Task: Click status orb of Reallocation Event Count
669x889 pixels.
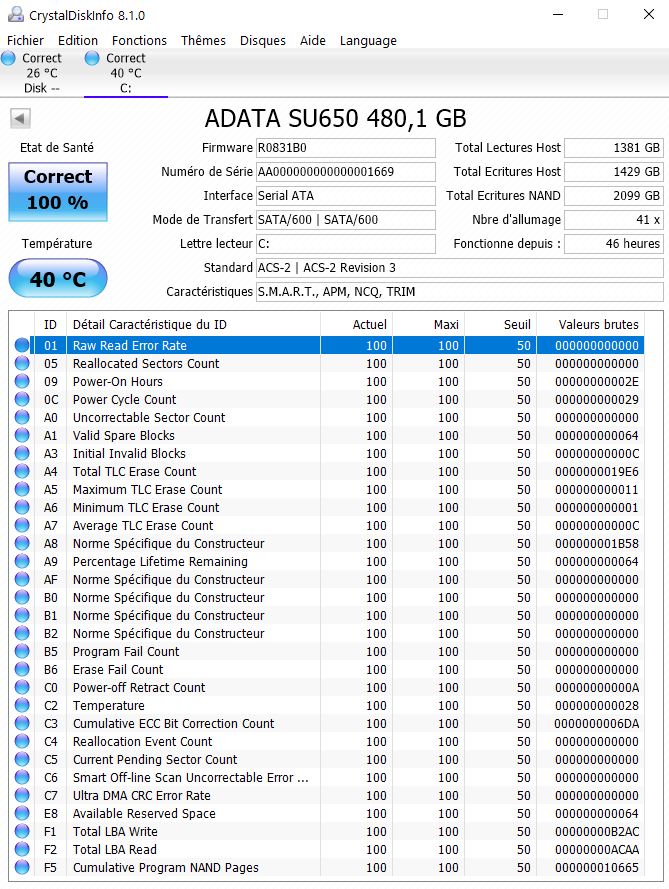Action: pos(22,741)
